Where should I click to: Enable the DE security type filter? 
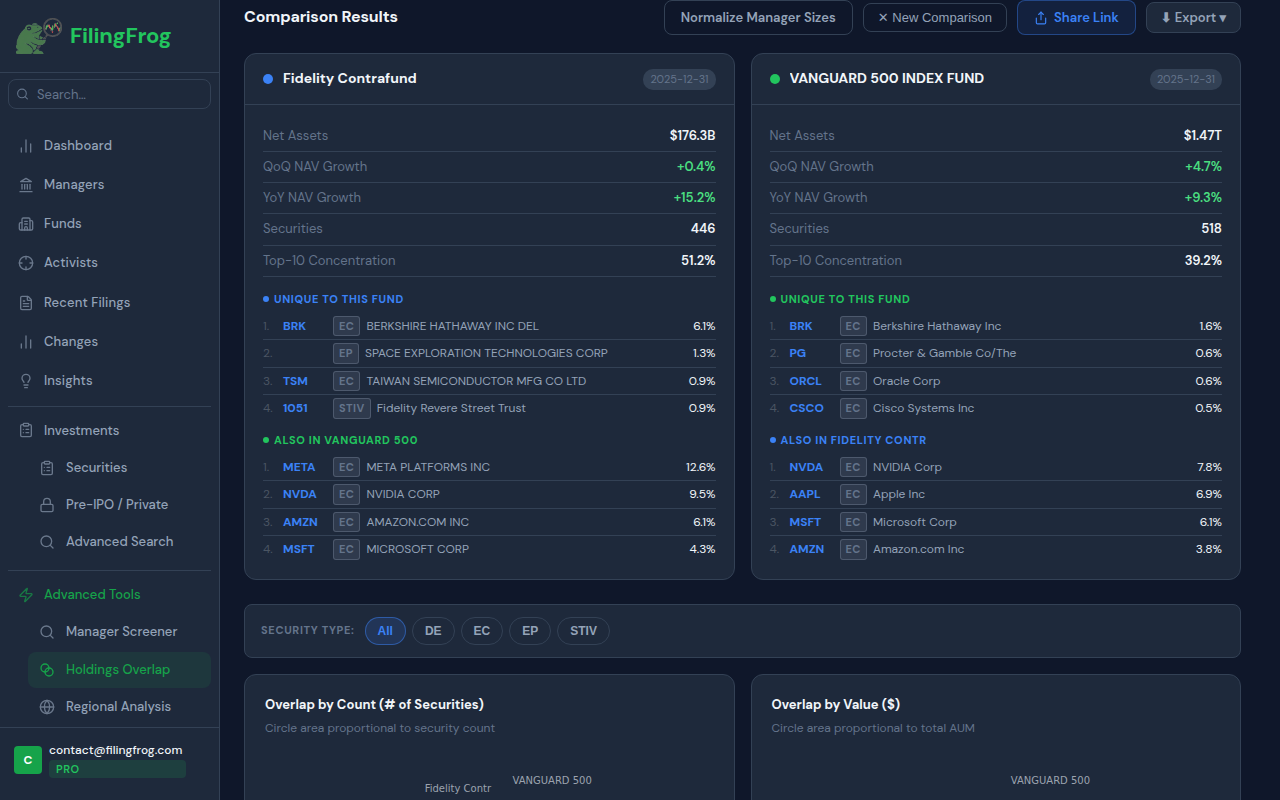pos(433,630)
